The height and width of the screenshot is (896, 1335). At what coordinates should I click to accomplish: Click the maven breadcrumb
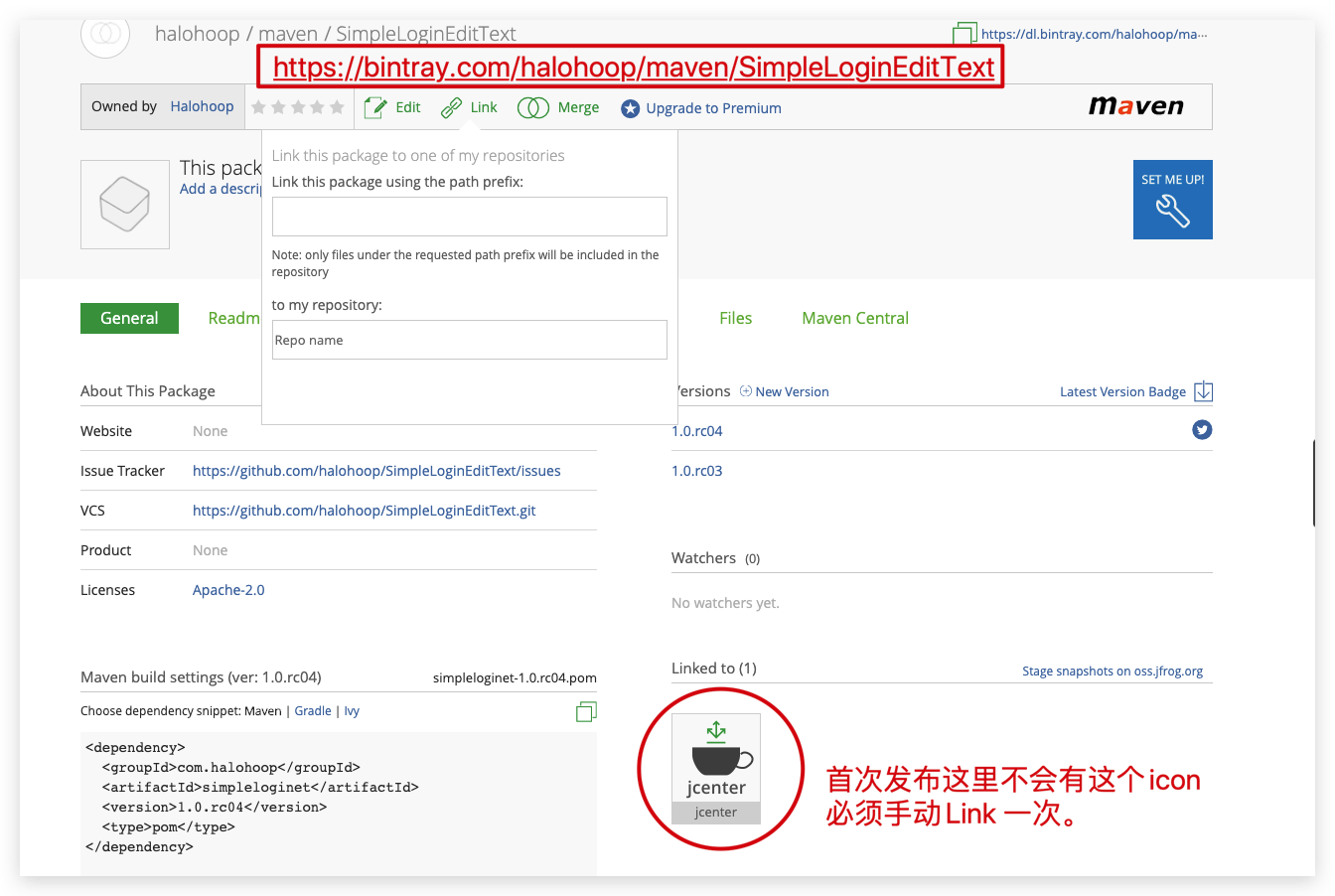point(288,34)
